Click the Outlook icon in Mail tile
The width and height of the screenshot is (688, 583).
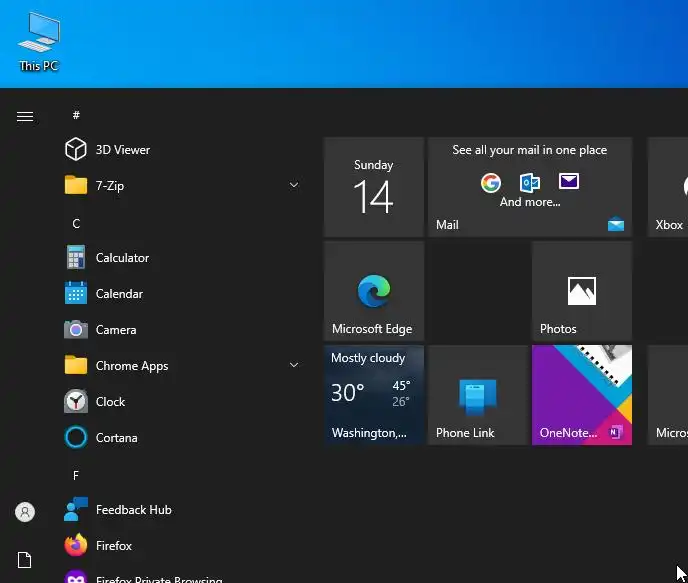tap(530, 182)
